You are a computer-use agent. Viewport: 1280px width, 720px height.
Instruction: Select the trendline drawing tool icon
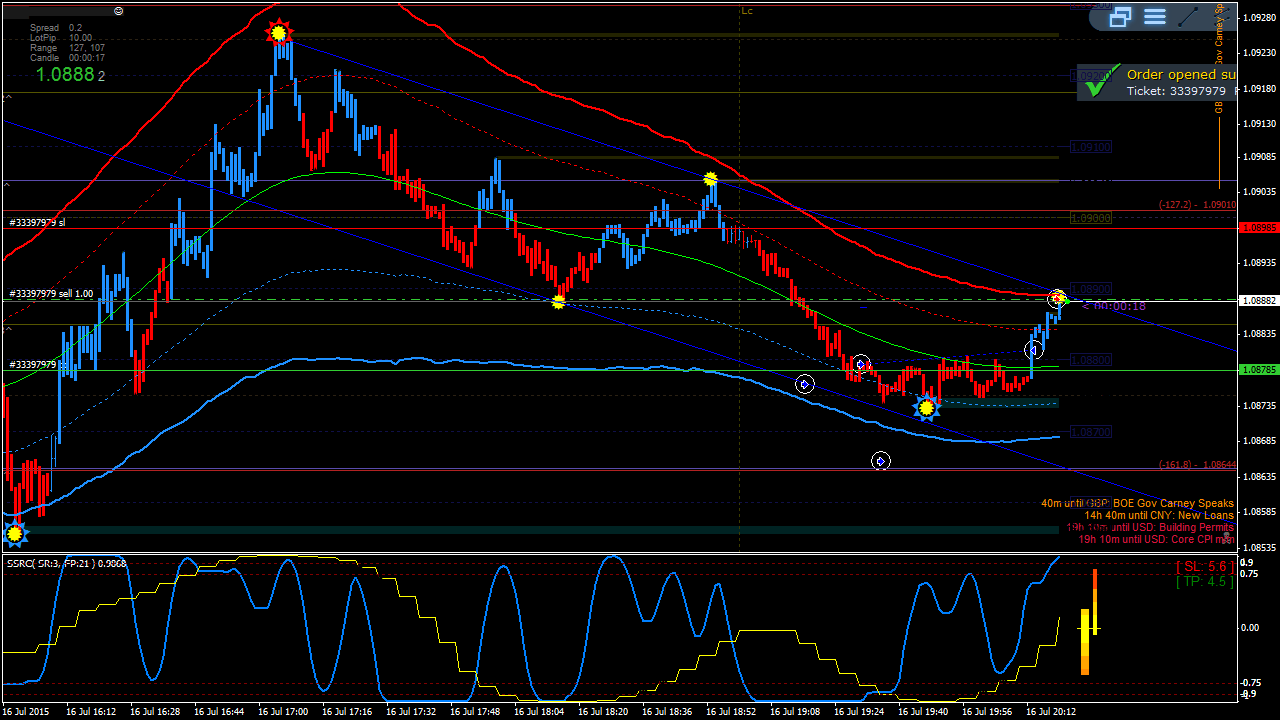[1189, 16]
